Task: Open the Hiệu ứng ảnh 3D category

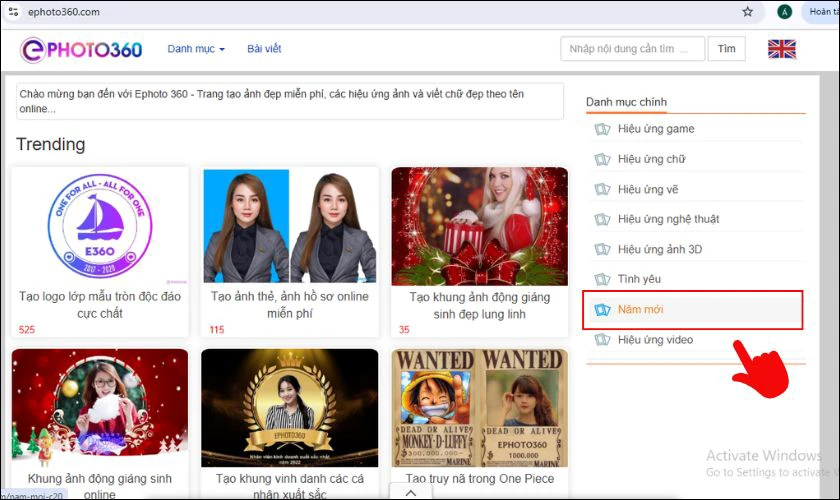Action: pos(659,249)
